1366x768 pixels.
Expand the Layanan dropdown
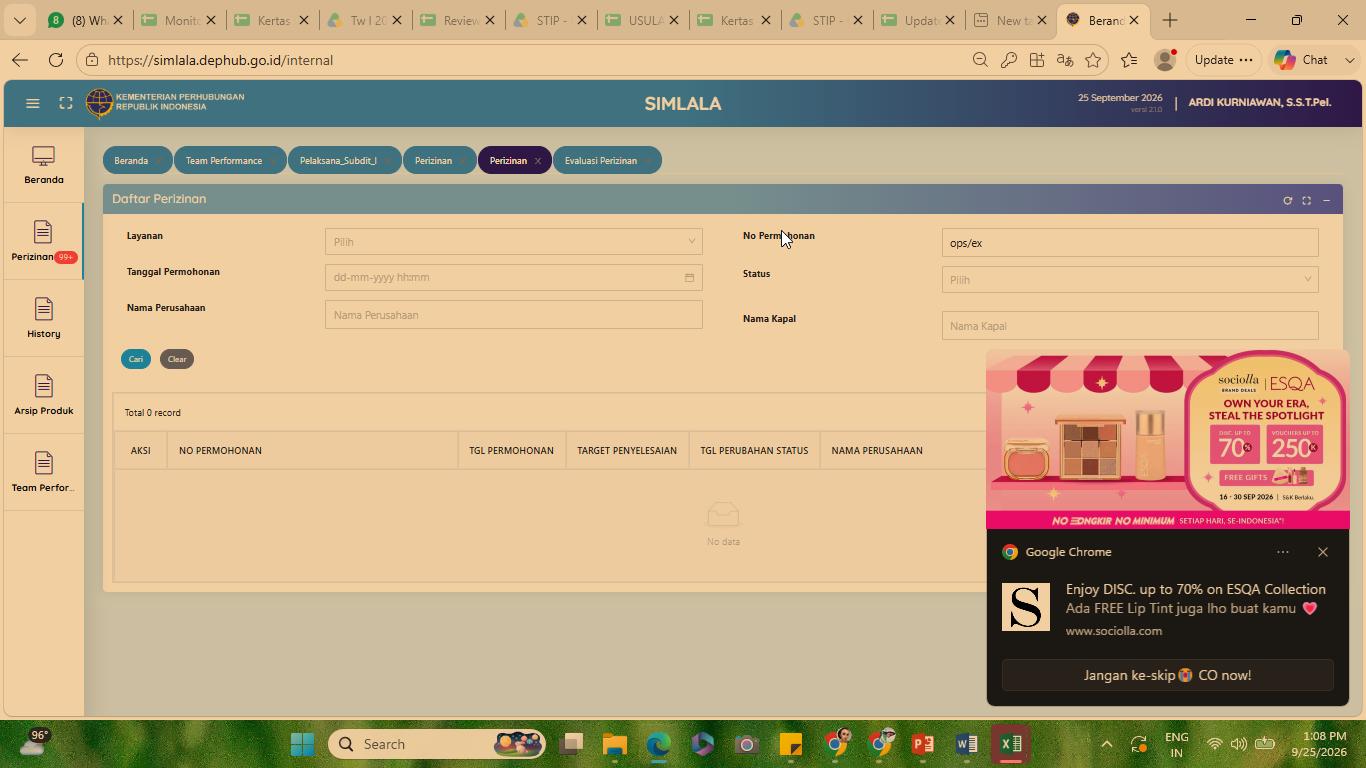tap(514, 241)
